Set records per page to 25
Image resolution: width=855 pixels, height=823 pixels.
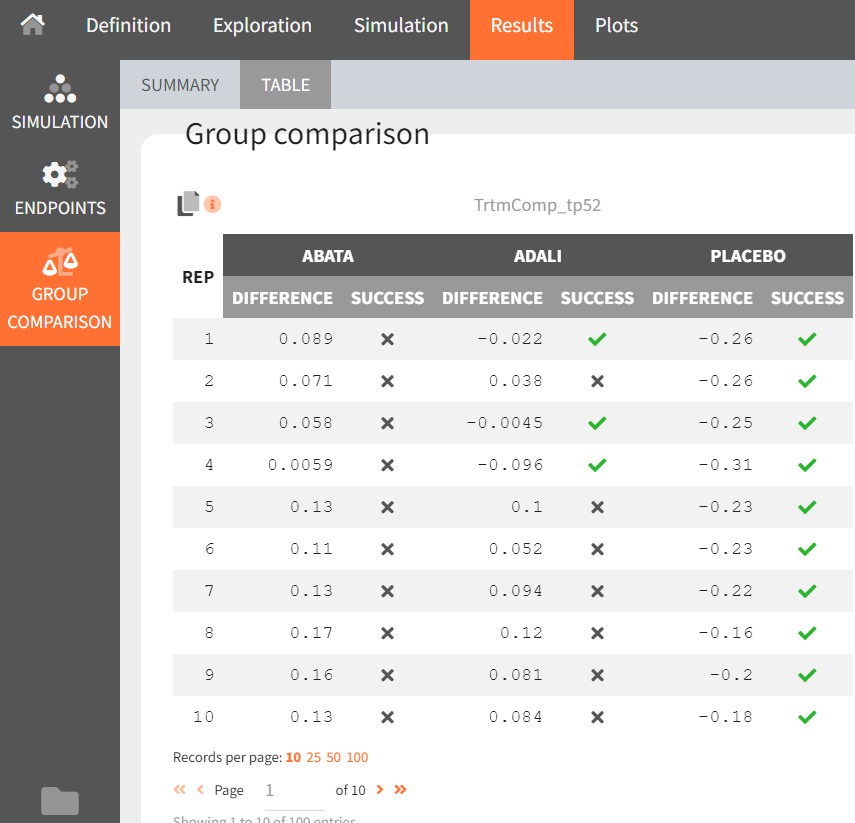tap(314, 757)
